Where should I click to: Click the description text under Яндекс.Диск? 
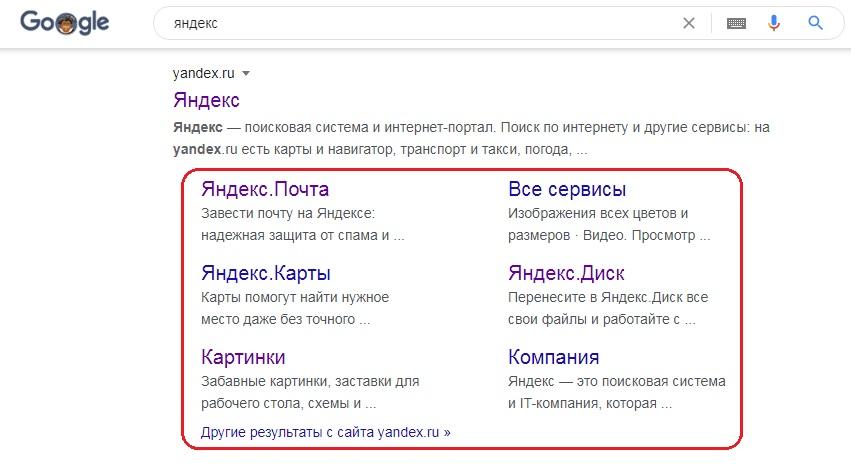click(608, 309)
